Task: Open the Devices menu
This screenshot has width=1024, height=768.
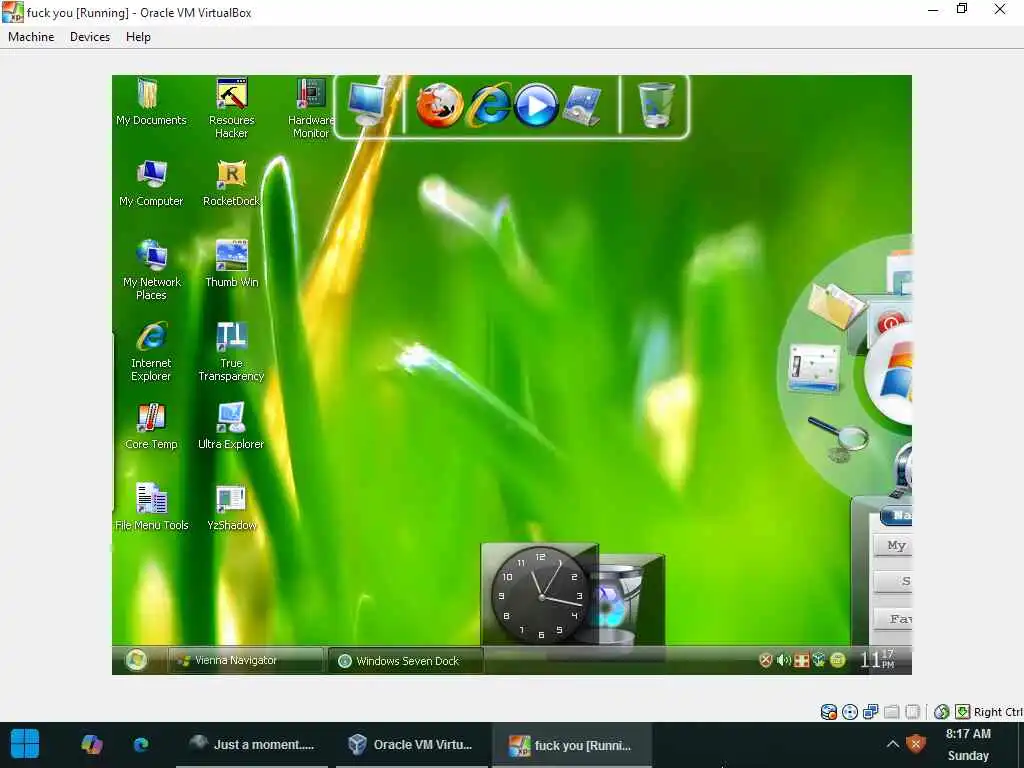Action: 89,37
